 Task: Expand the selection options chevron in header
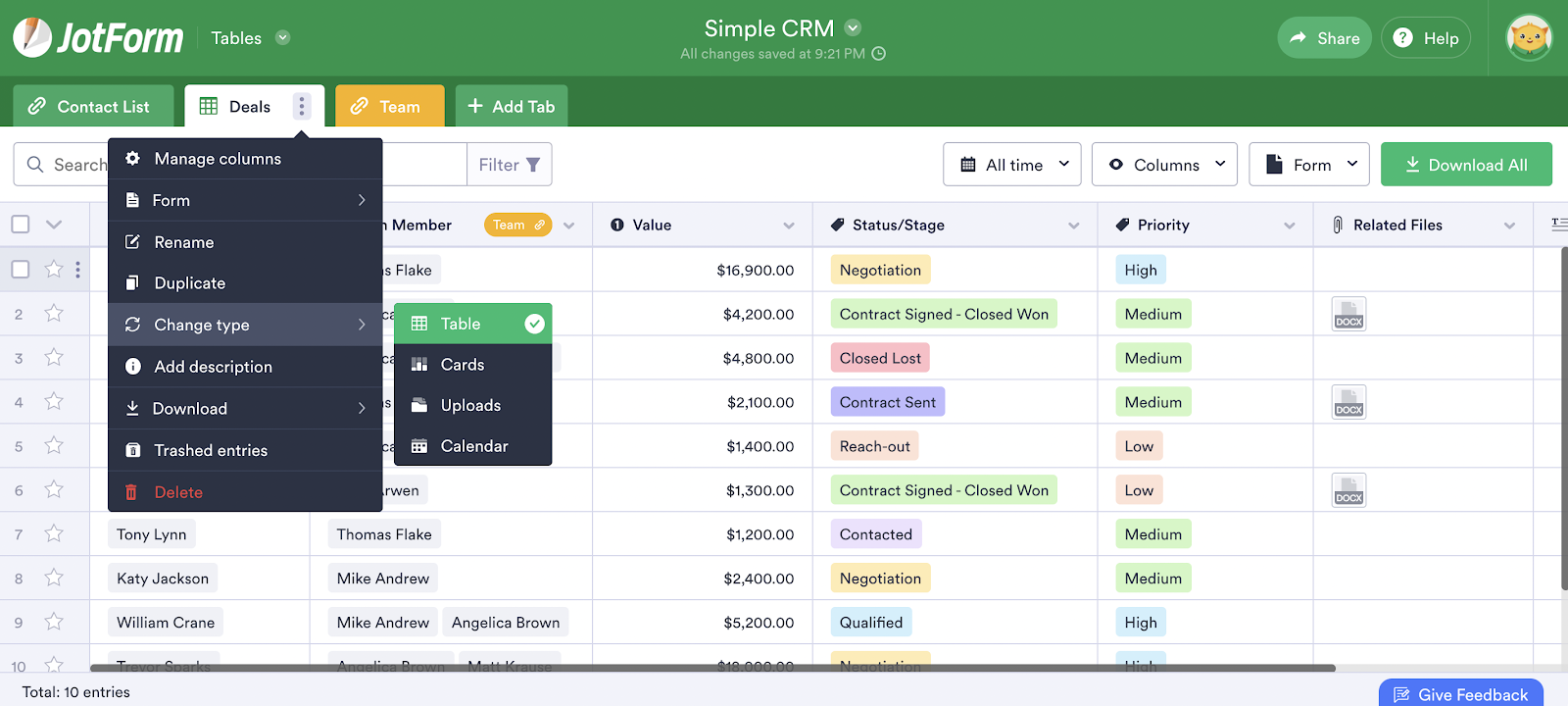coord(54,225)
